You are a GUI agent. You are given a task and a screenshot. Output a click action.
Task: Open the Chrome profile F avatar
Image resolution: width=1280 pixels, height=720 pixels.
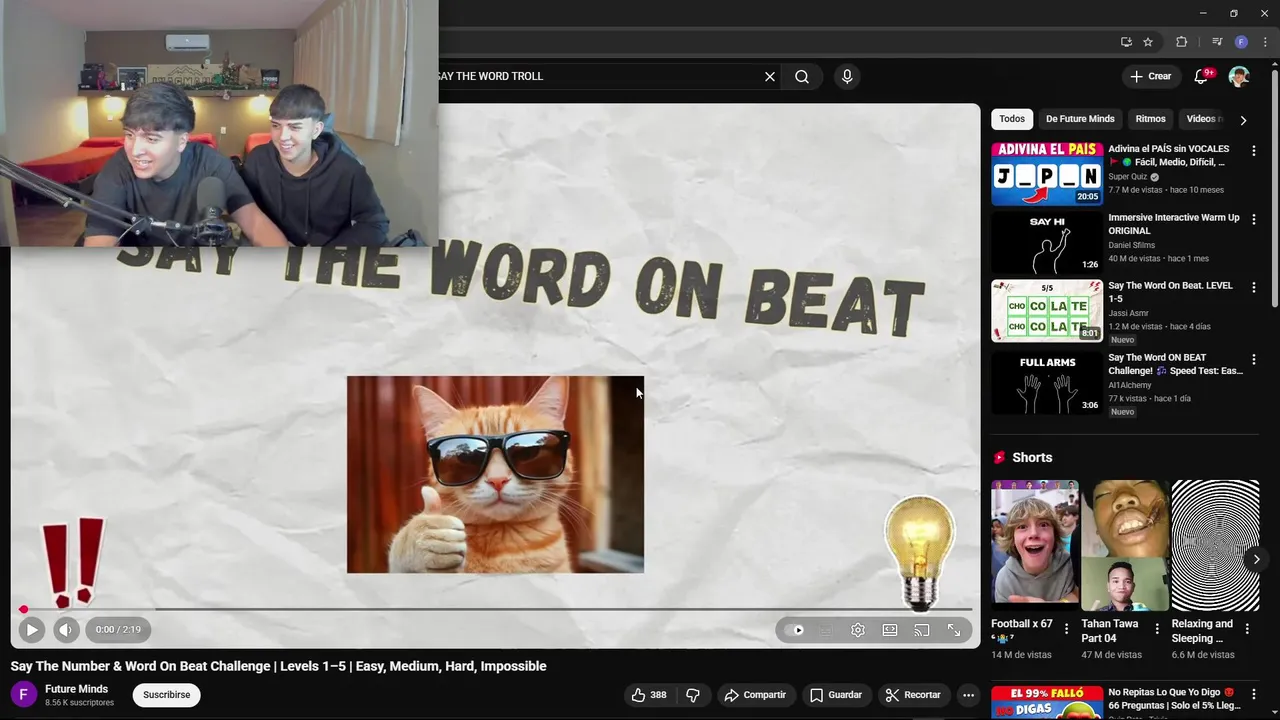coord(1241,42)
